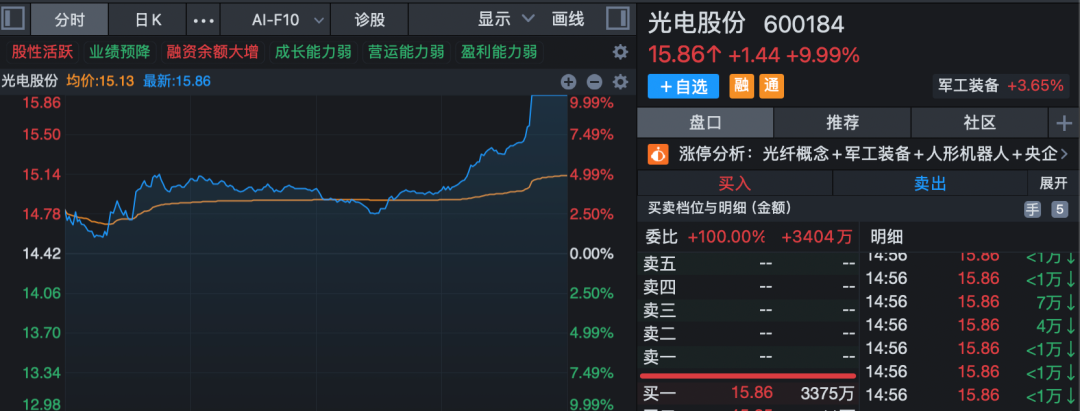This screenshot has width=1080, height=411.
Task: Click the 买入 buy button
Action: point(735,184)
